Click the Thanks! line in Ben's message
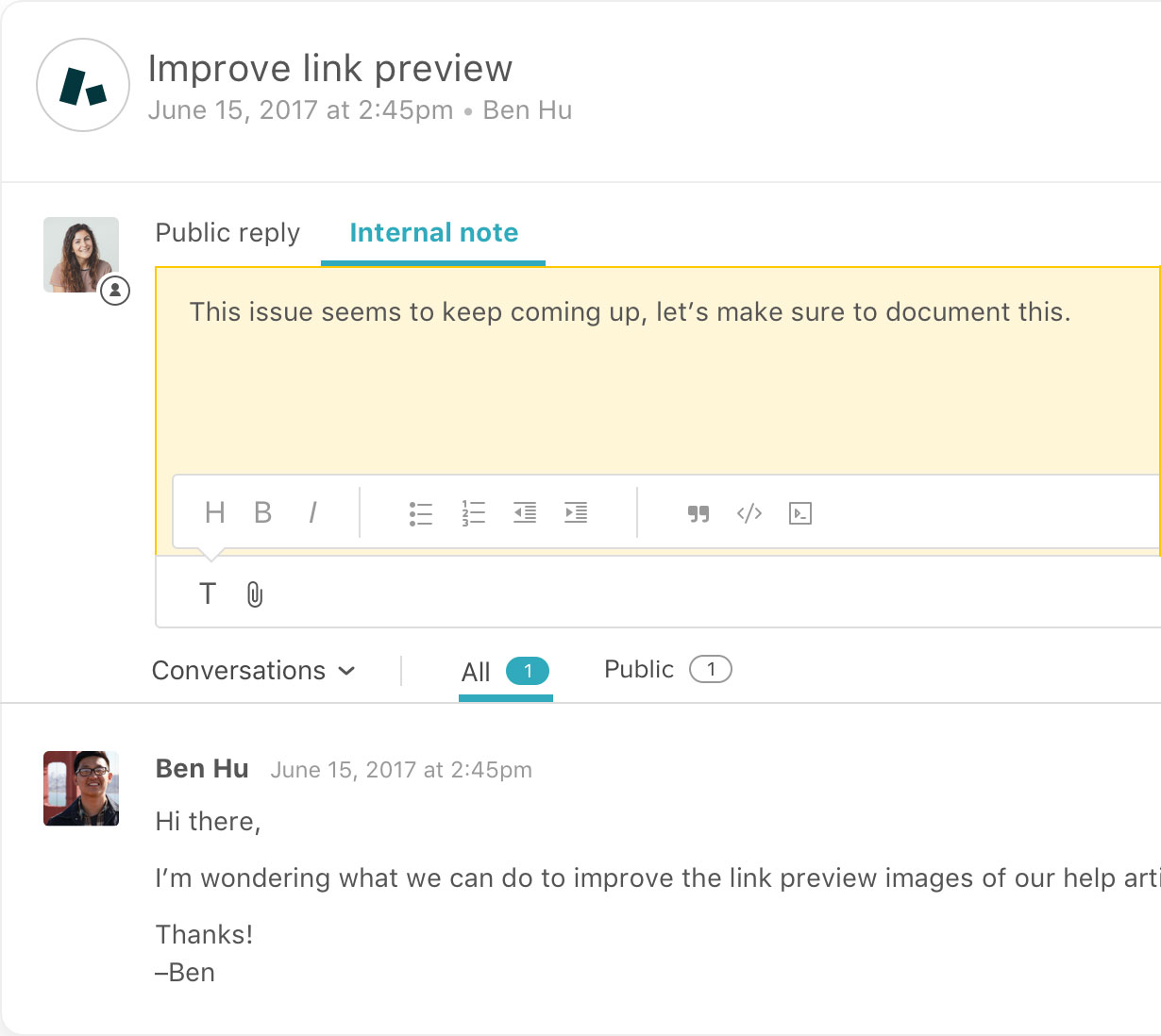 [x=204, y=935]
